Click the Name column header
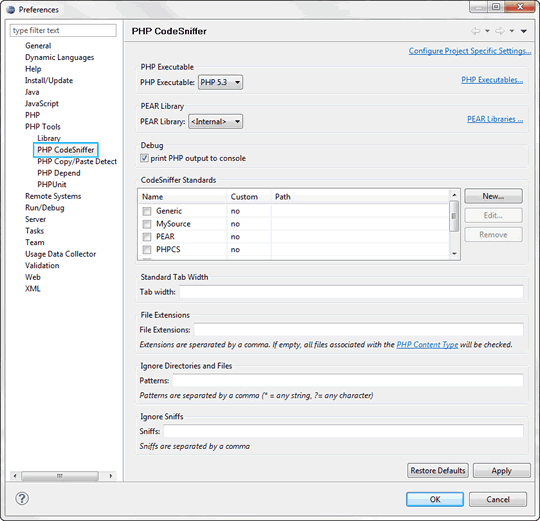Image resolution: width=540 pixels, height=521 pixels. click(x=183, y=197)
